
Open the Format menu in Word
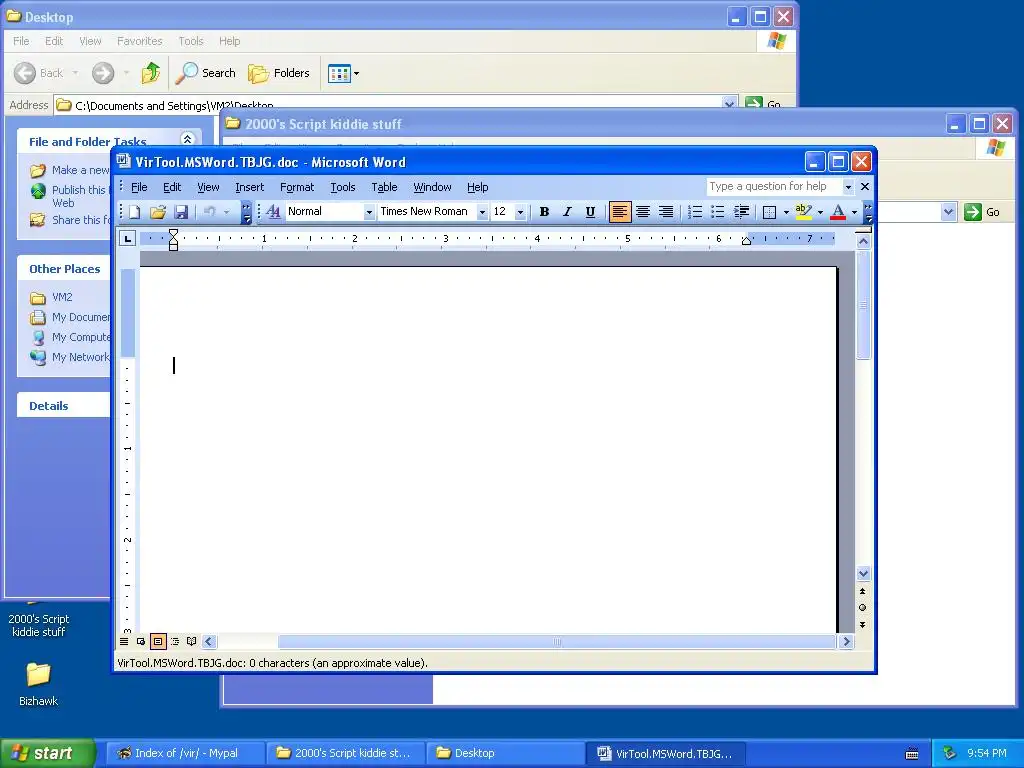(x=297, y=187)
